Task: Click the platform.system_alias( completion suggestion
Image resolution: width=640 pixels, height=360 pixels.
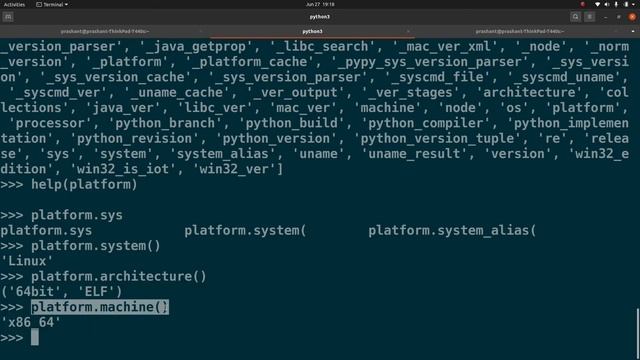Action: pyautogui.click(x=452, y=231)
